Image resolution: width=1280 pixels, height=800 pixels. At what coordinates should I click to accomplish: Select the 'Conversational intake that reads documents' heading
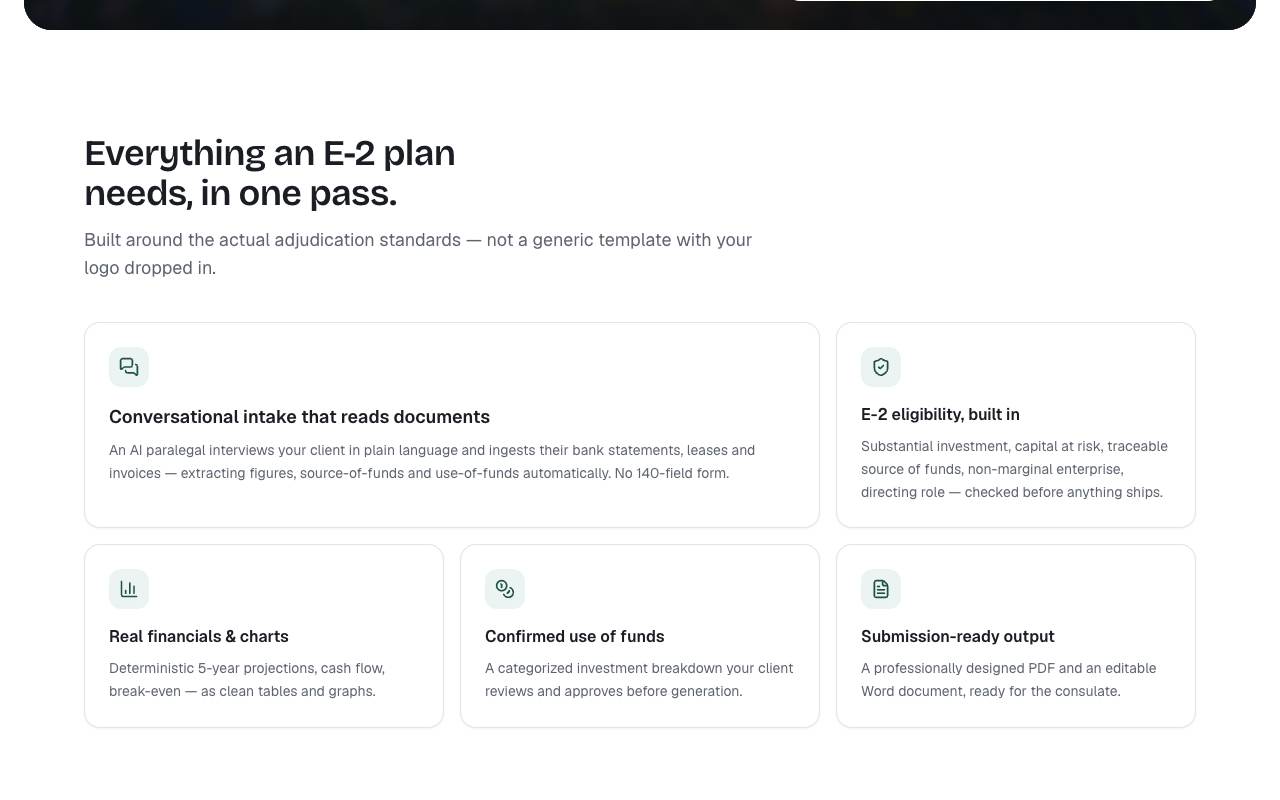[299, 417]
